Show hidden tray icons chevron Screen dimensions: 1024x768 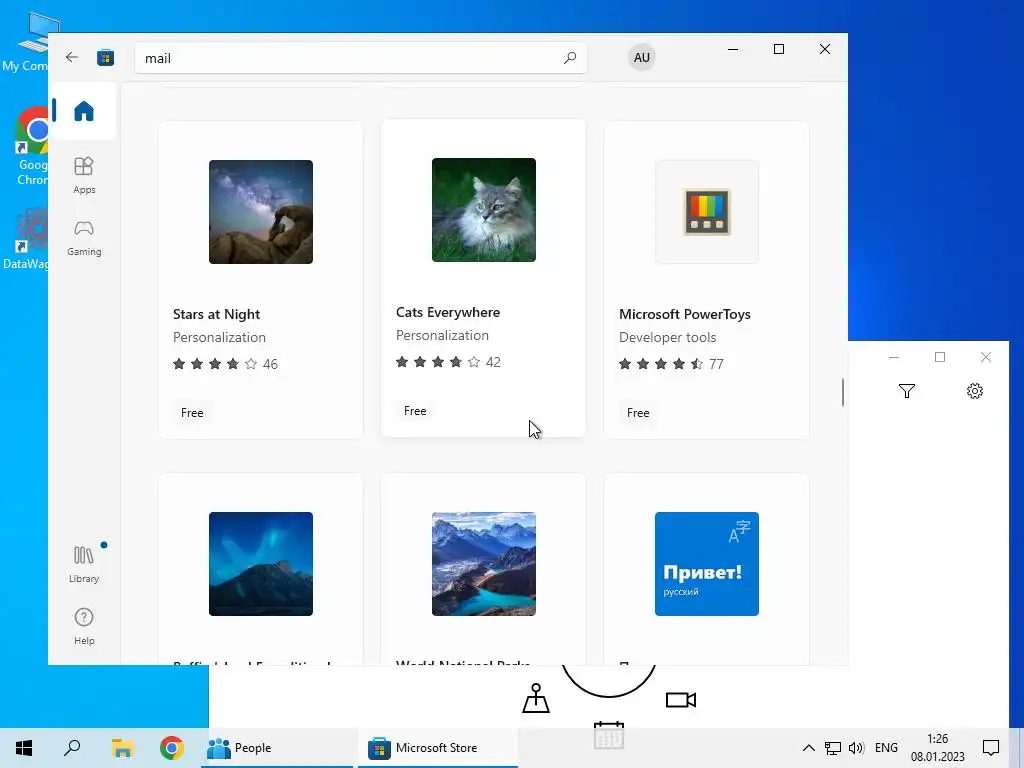point(808,748)
